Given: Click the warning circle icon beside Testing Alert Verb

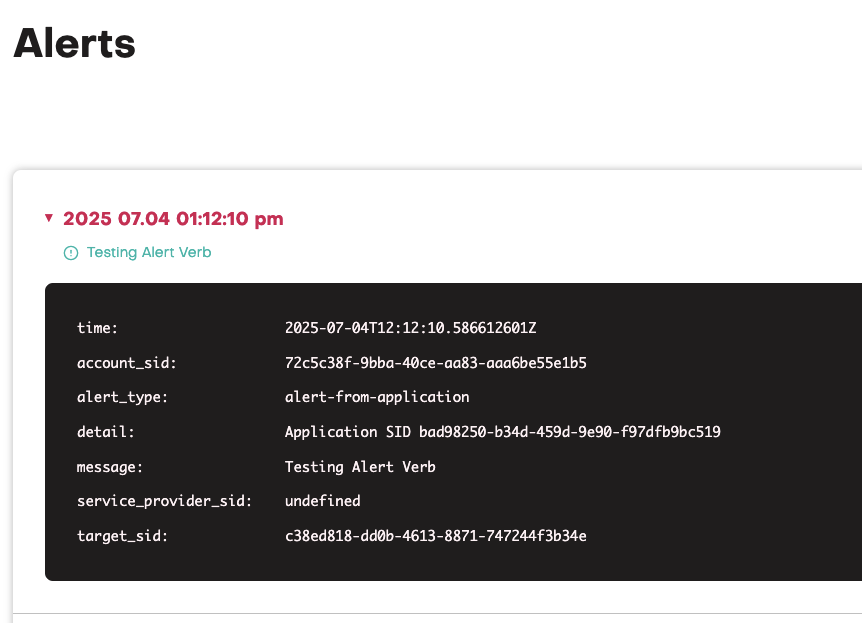Looking at the screenshot, I should click(70, 253).
